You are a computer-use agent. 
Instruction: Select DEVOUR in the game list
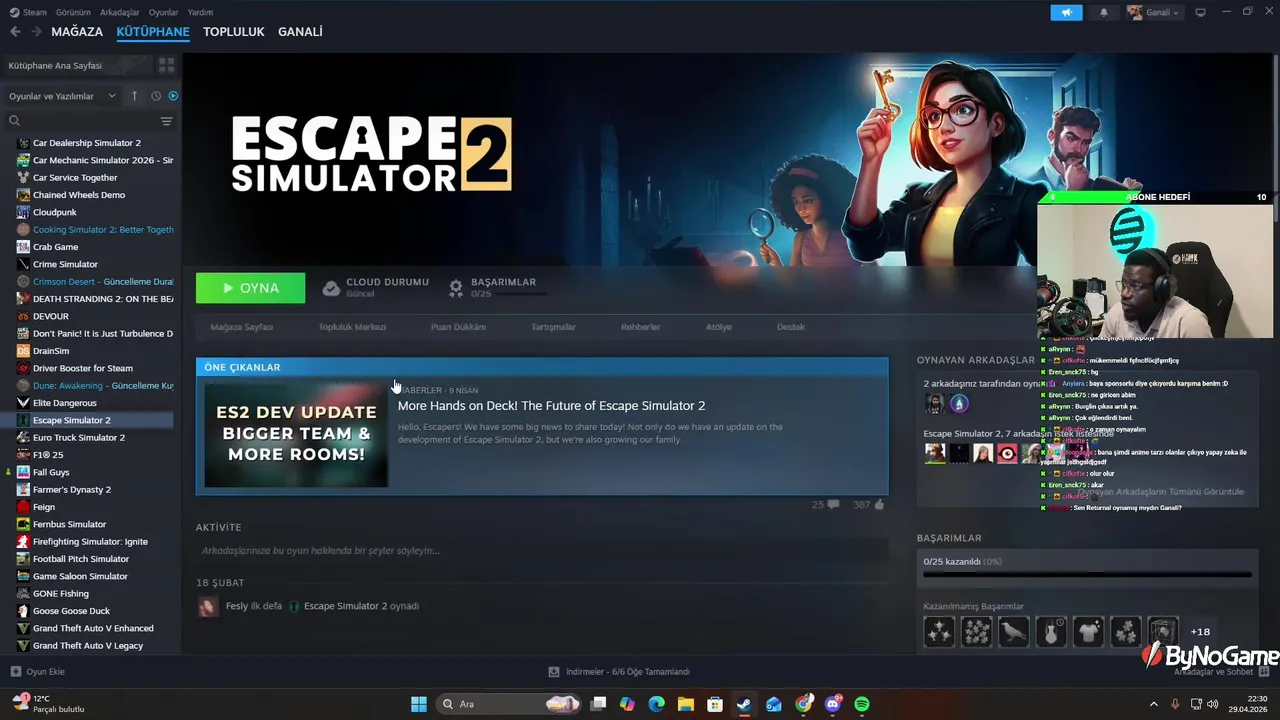[x=51, y=316]
